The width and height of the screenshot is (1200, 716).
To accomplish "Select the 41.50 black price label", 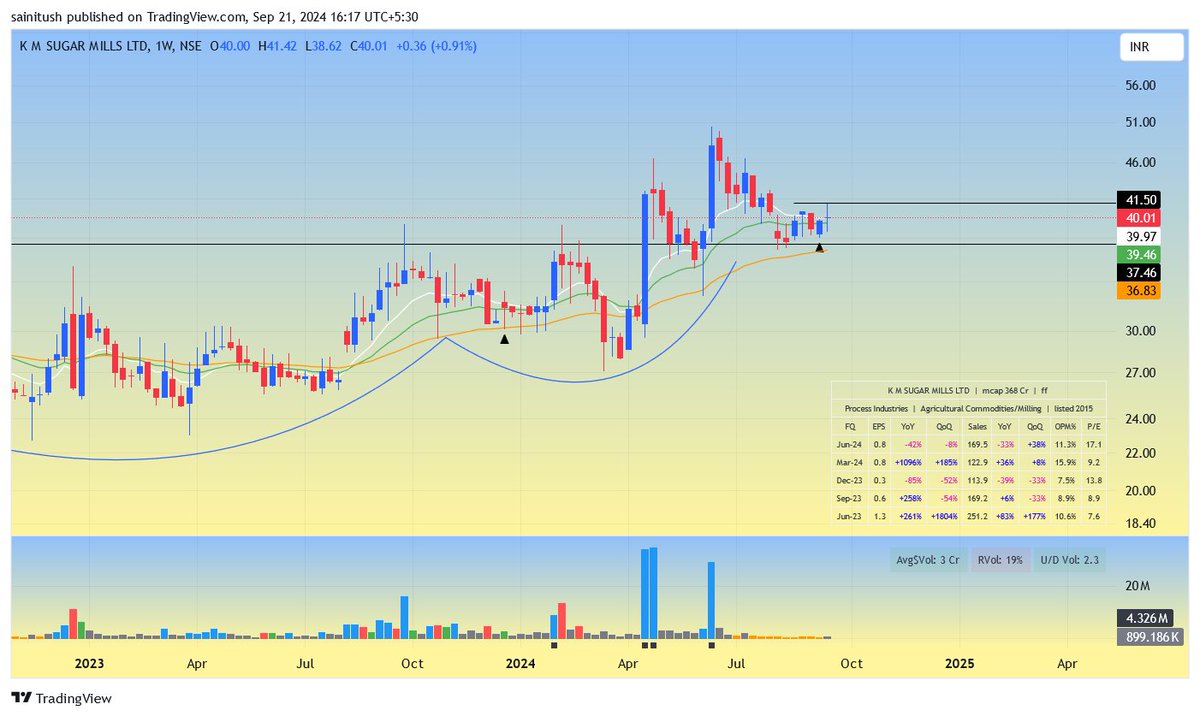I will 1141,200.
